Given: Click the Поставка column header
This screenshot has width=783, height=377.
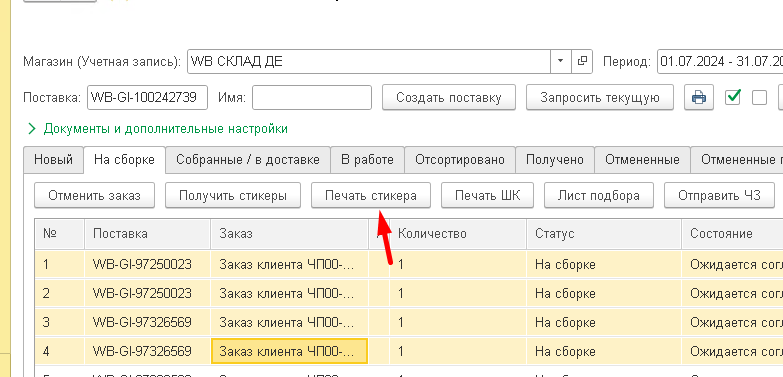Looking at the screenshot, I should tap(147, 234).
